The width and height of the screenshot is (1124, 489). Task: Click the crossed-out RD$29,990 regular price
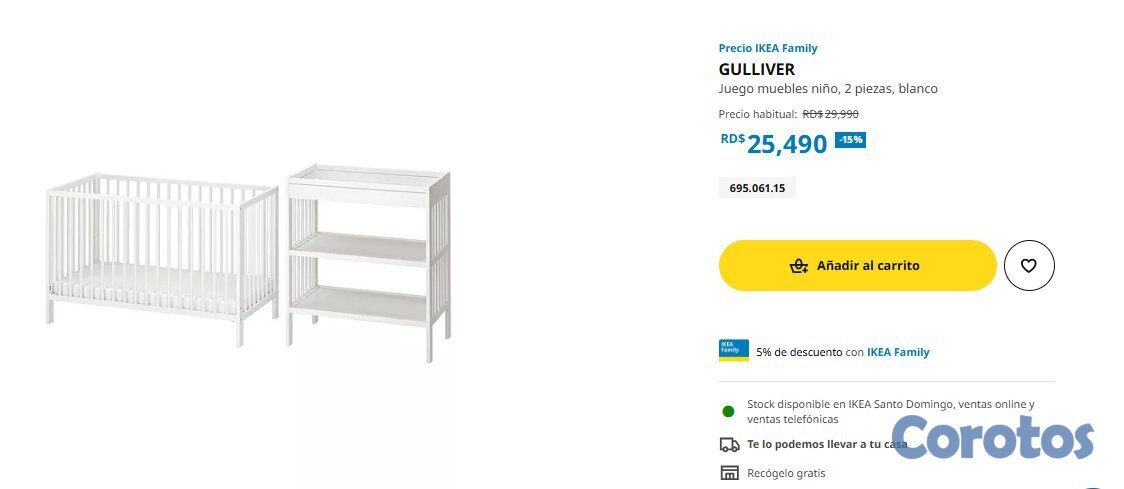tap(830, 114)
